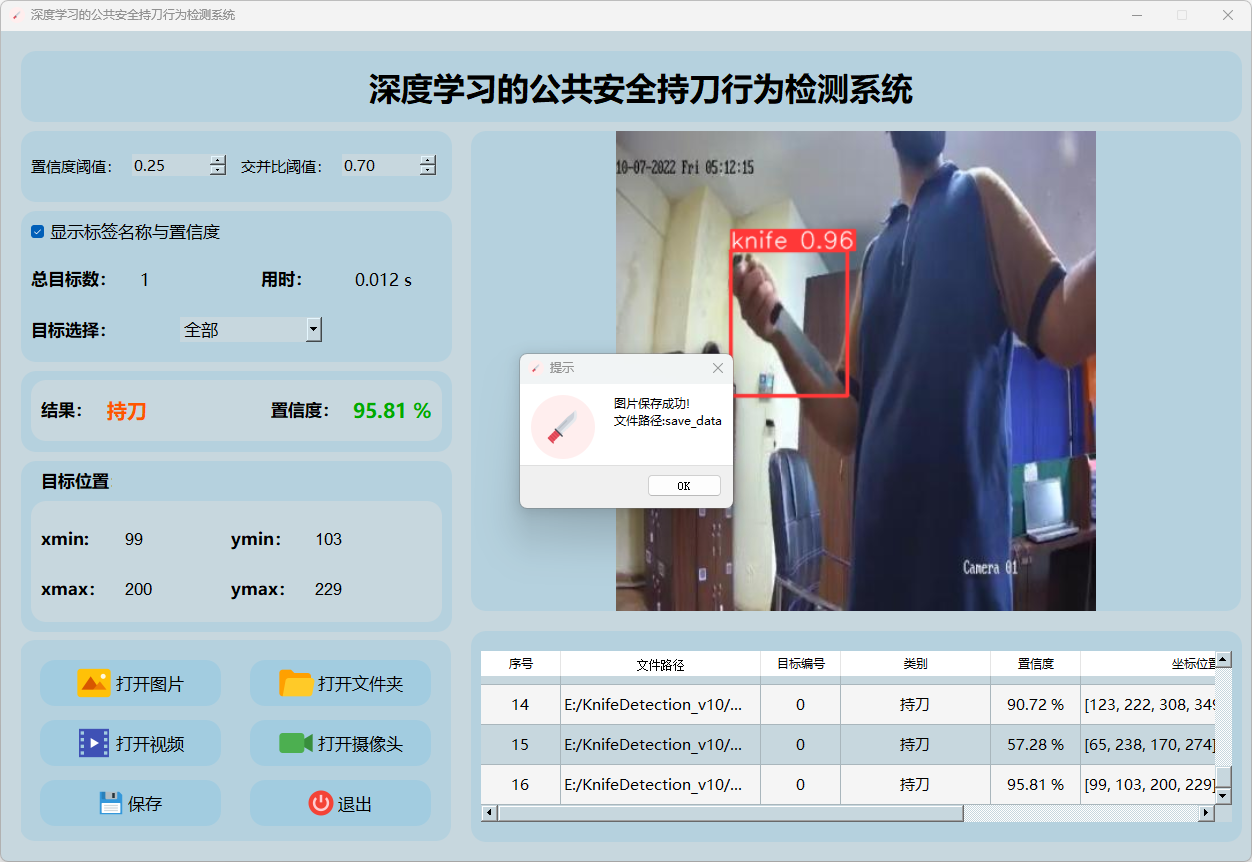Click the file path column header
Image resolution: width=1252 pixels, height=862 pixels.
[x=660, y=664]
